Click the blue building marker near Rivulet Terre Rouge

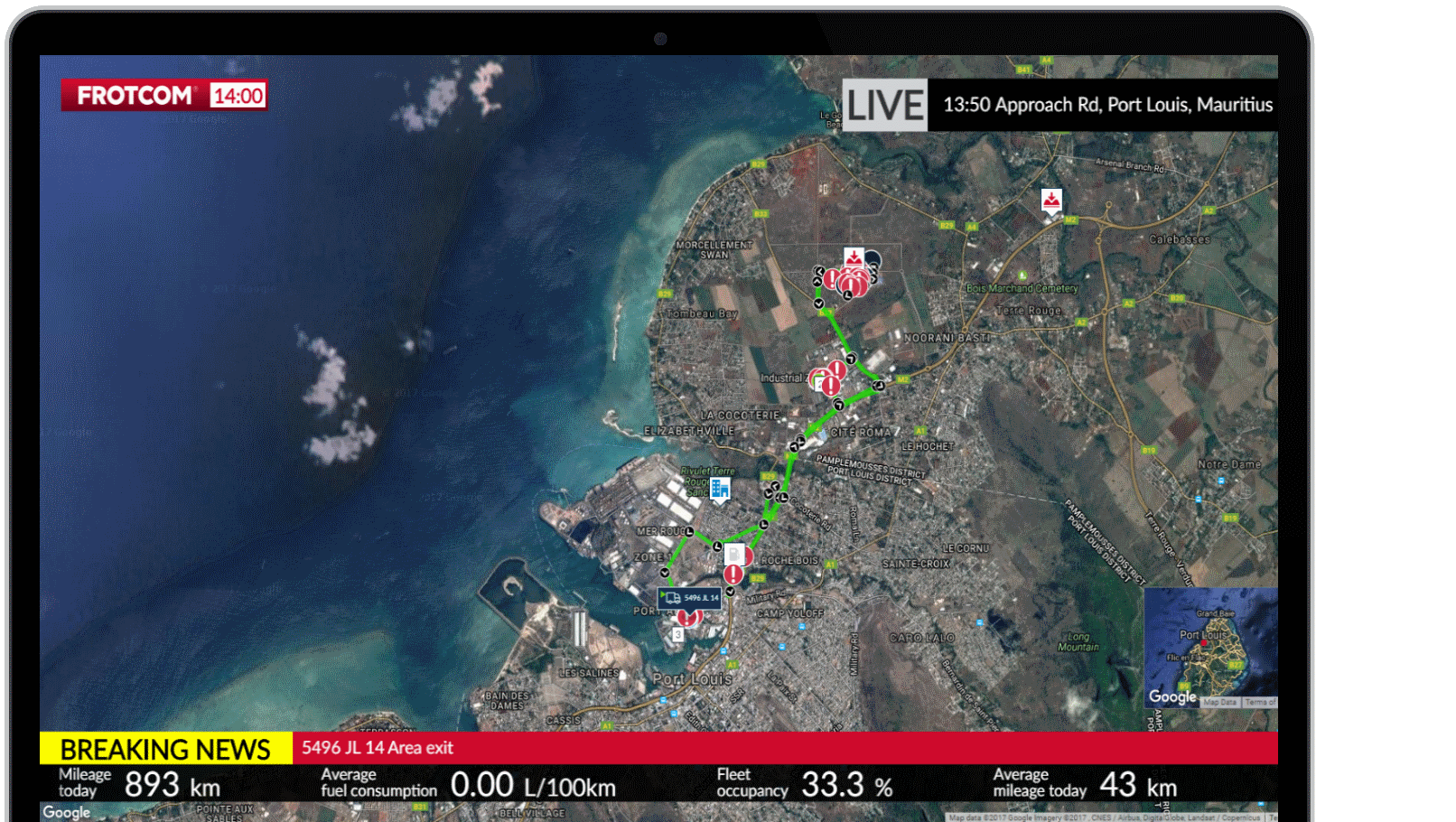click(x=720, y=490)
